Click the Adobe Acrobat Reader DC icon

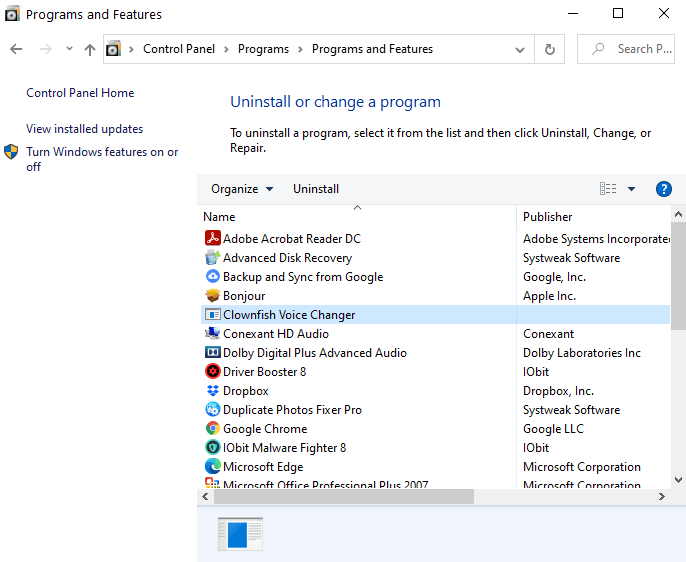(212, 239)
